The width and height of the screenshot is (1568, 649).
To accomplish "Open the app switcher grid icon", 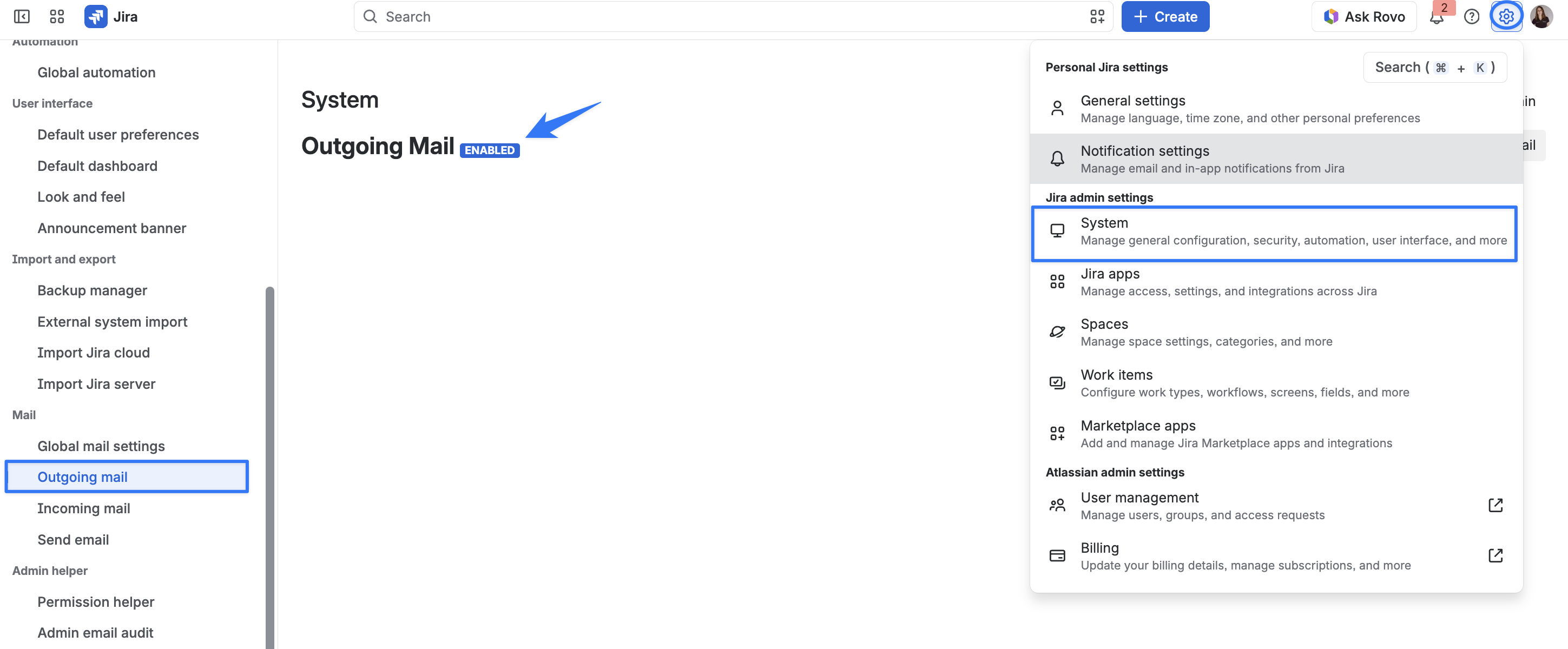I will click(x=57, y=16).
